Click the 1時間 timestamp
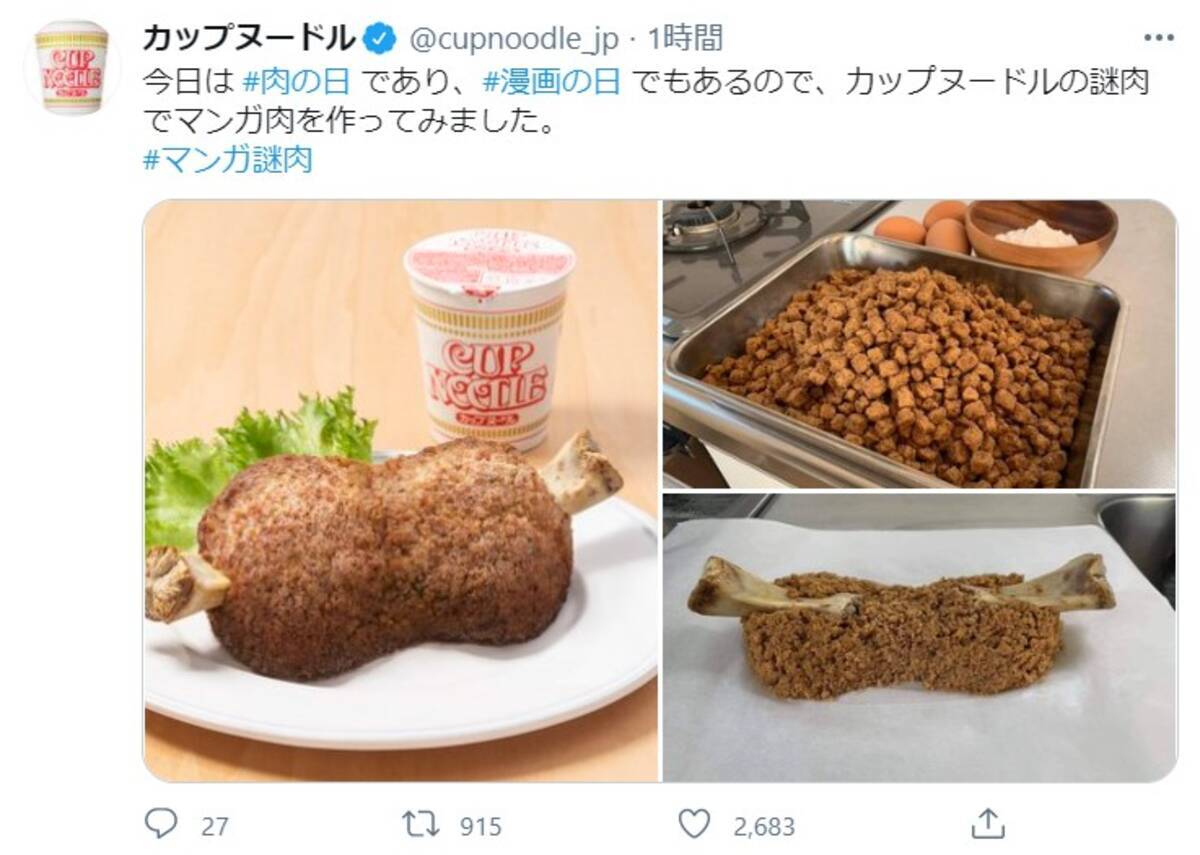1200x855 pixels. click(685, 40)
